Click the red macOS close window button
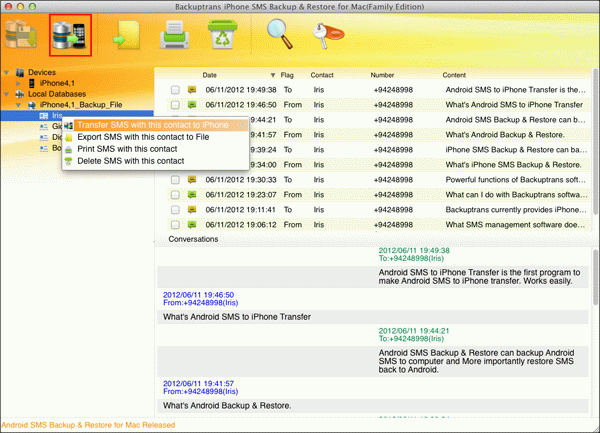The height and width of the screenshot is (433, 600). pos(8,6)
